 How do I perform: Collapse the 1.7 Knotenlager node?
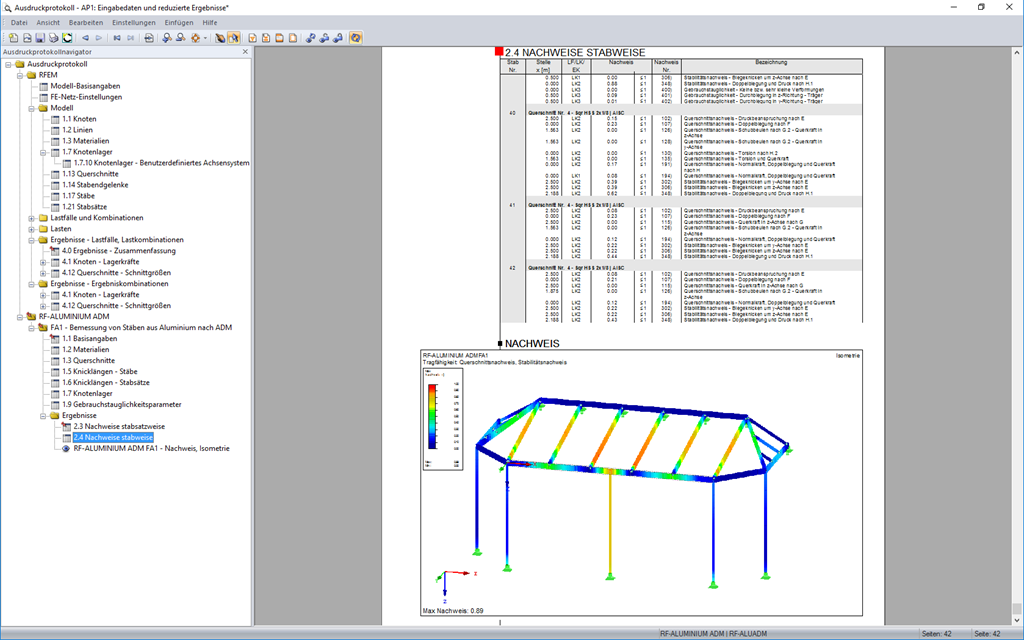point(44,152)
